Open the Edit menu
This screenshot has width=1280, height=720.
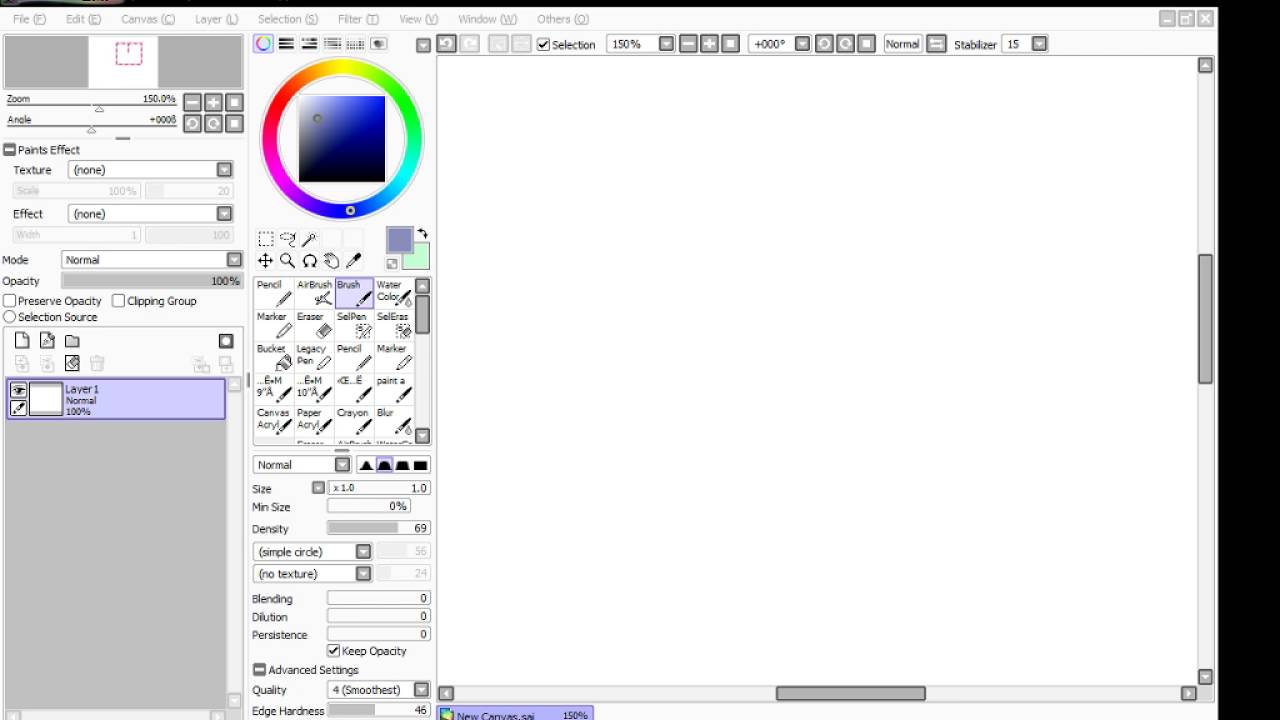click(83, 19)
